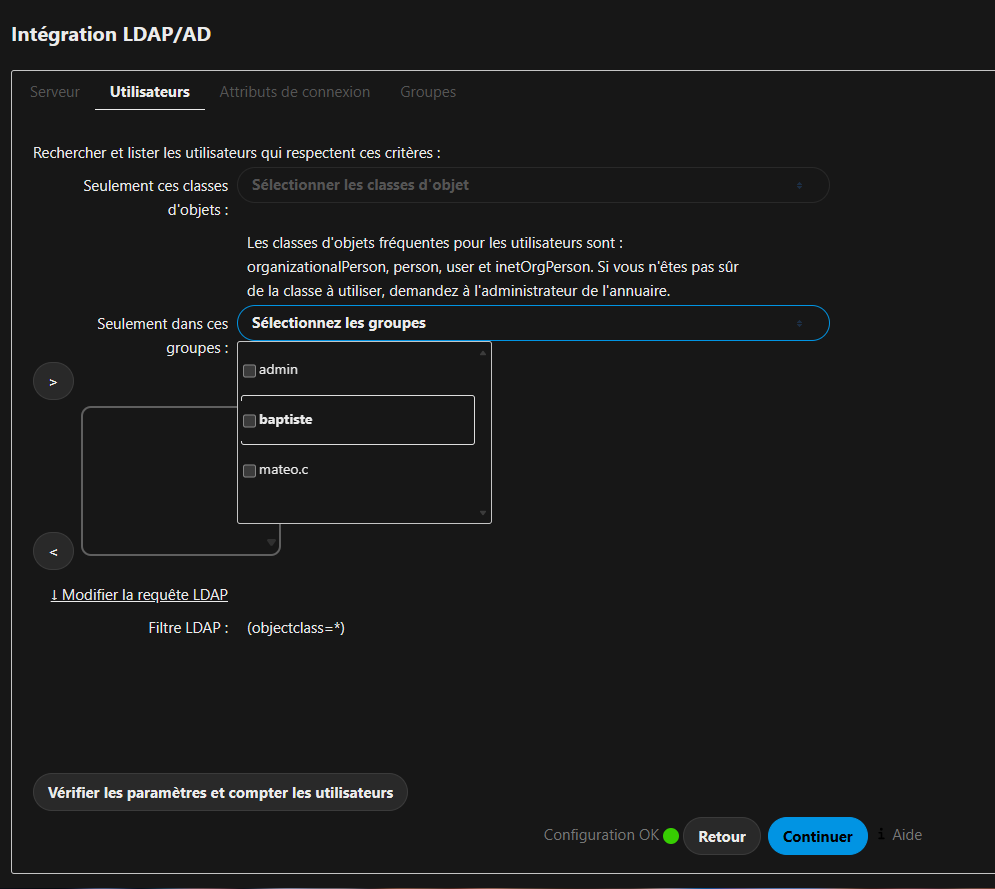
Task: Go to the Groupes tab
Action: [x=428, y=92]
